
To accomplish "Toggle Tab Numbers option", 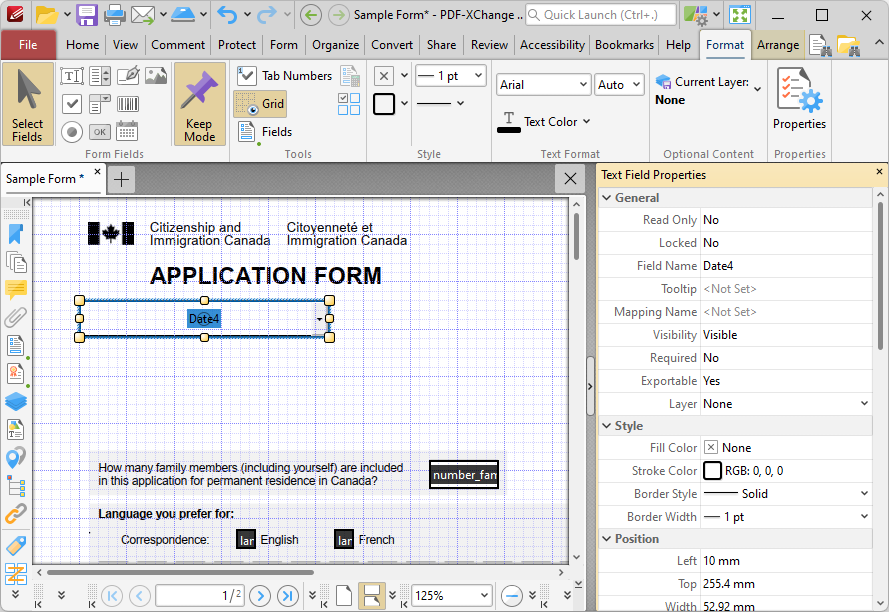I will (284, 76).
